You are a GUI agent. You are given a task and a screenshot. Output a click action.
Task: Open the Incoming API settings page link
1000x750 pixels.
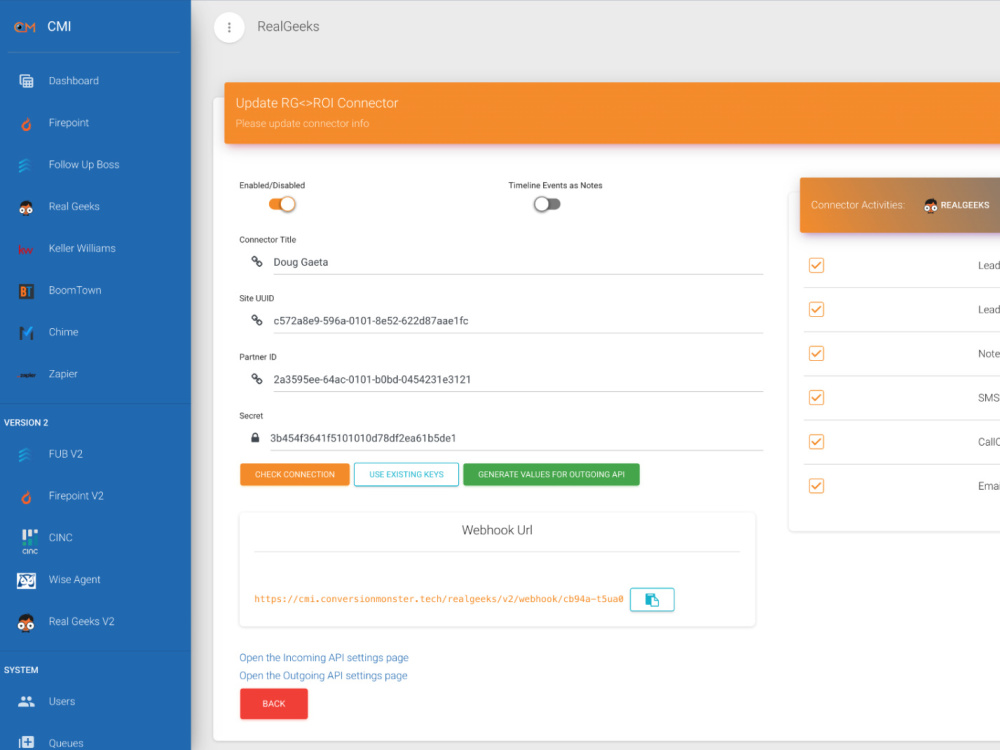click(x=324, y=658)
